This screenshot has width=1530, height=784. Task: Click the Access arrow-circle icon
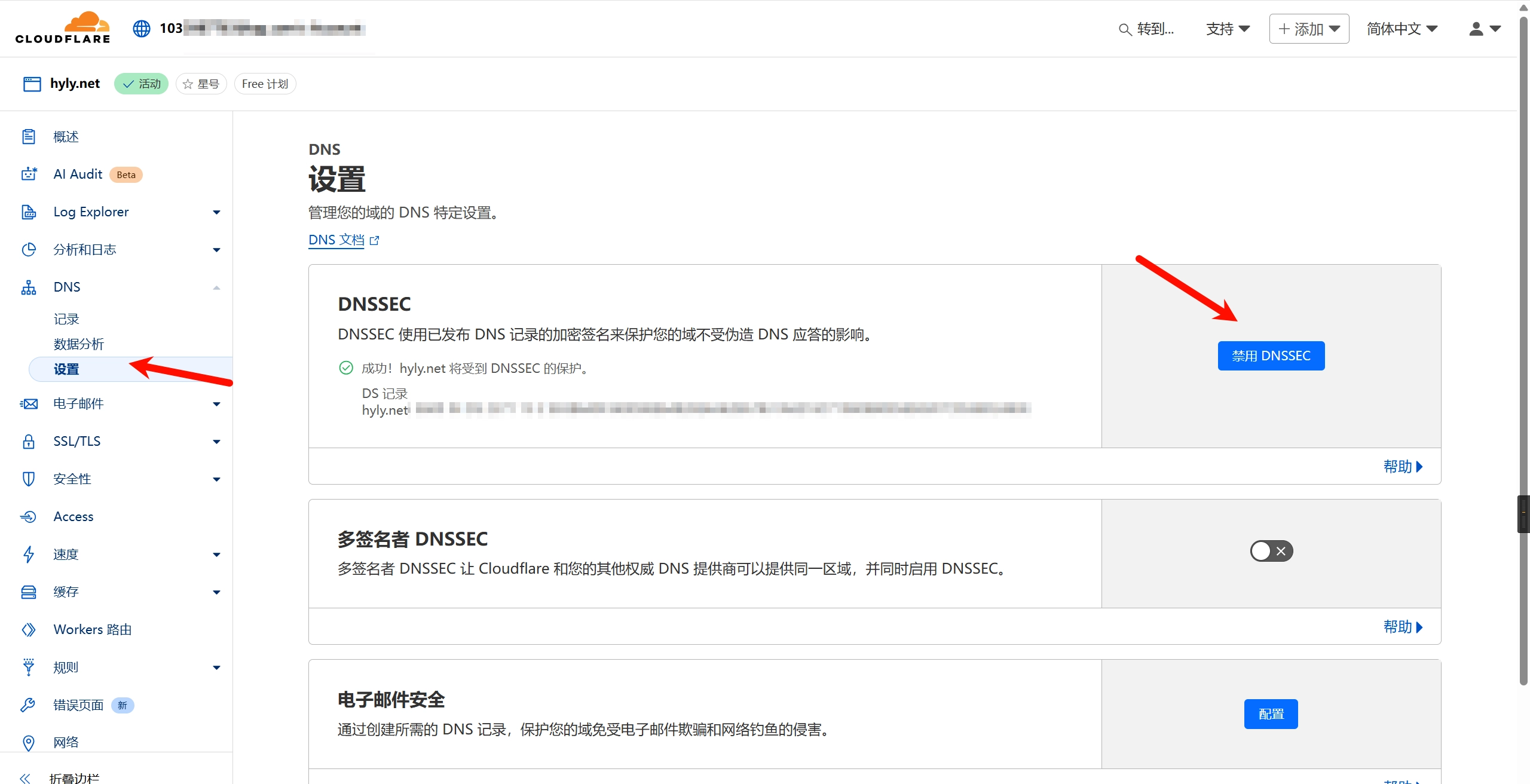coord(29,517)
